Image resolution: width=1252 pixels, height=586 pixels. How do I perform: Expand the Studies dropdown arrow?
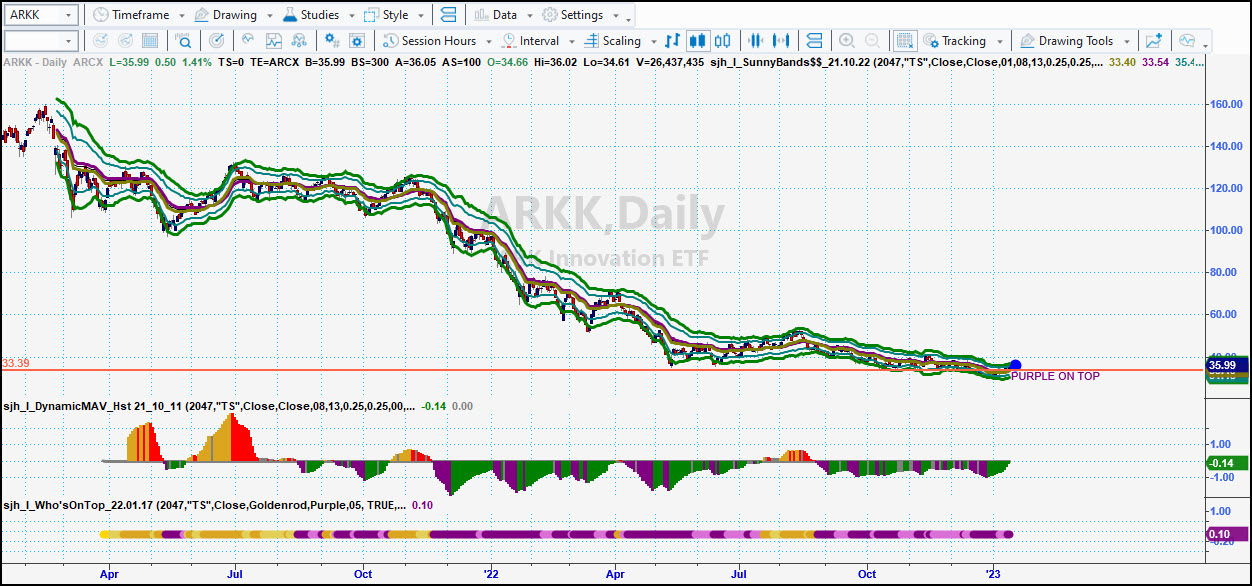point(351,16)
